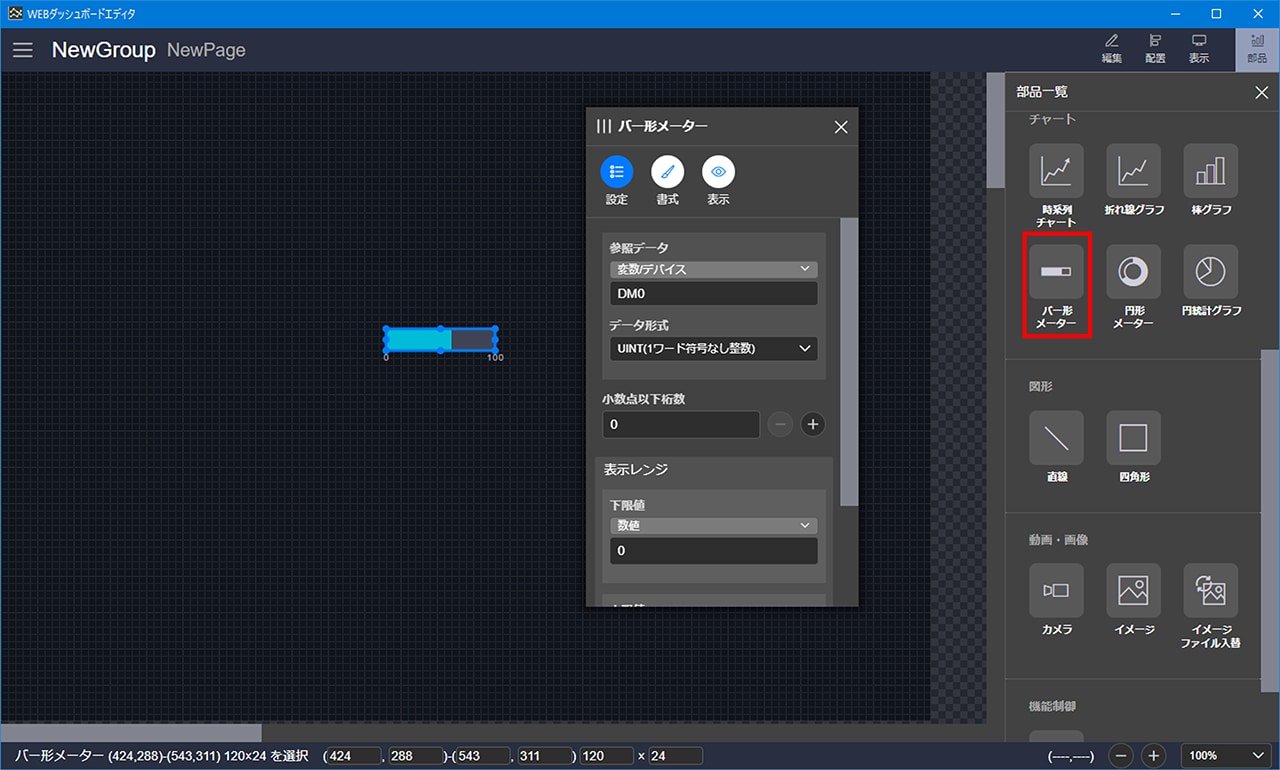Open the 参照データ 変数/デバイス dropdown
The width and height of the screenshot is (1280, 770).
pyautogui.click(x=713, y=269)
